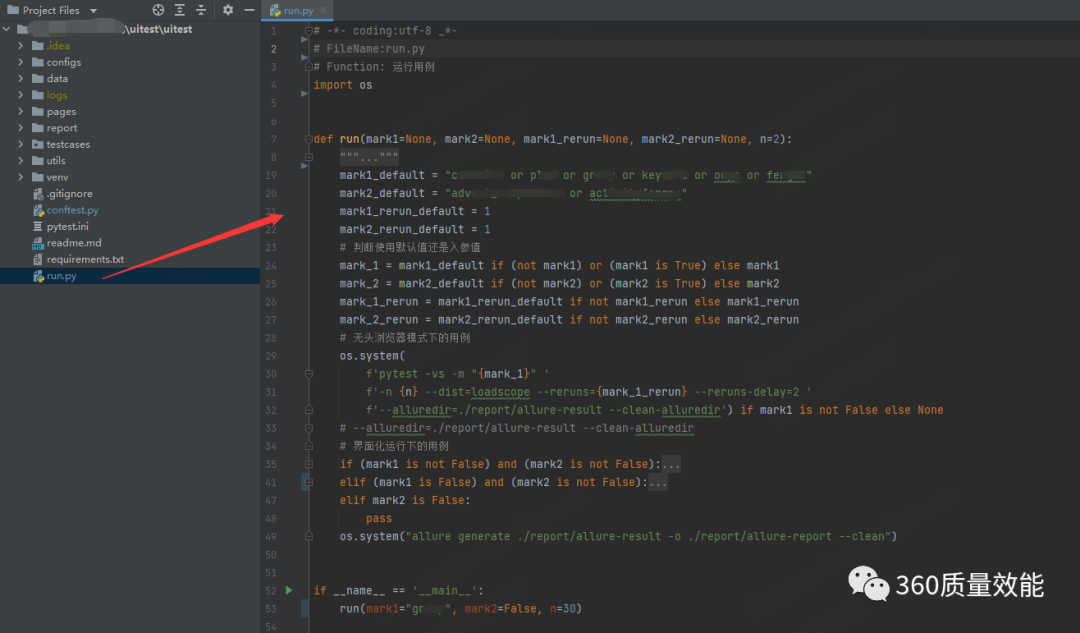This screenshot has width=1080, height=633.
Task: Click the run(mark1=...) call on line 53
Action: pos(461,608)
